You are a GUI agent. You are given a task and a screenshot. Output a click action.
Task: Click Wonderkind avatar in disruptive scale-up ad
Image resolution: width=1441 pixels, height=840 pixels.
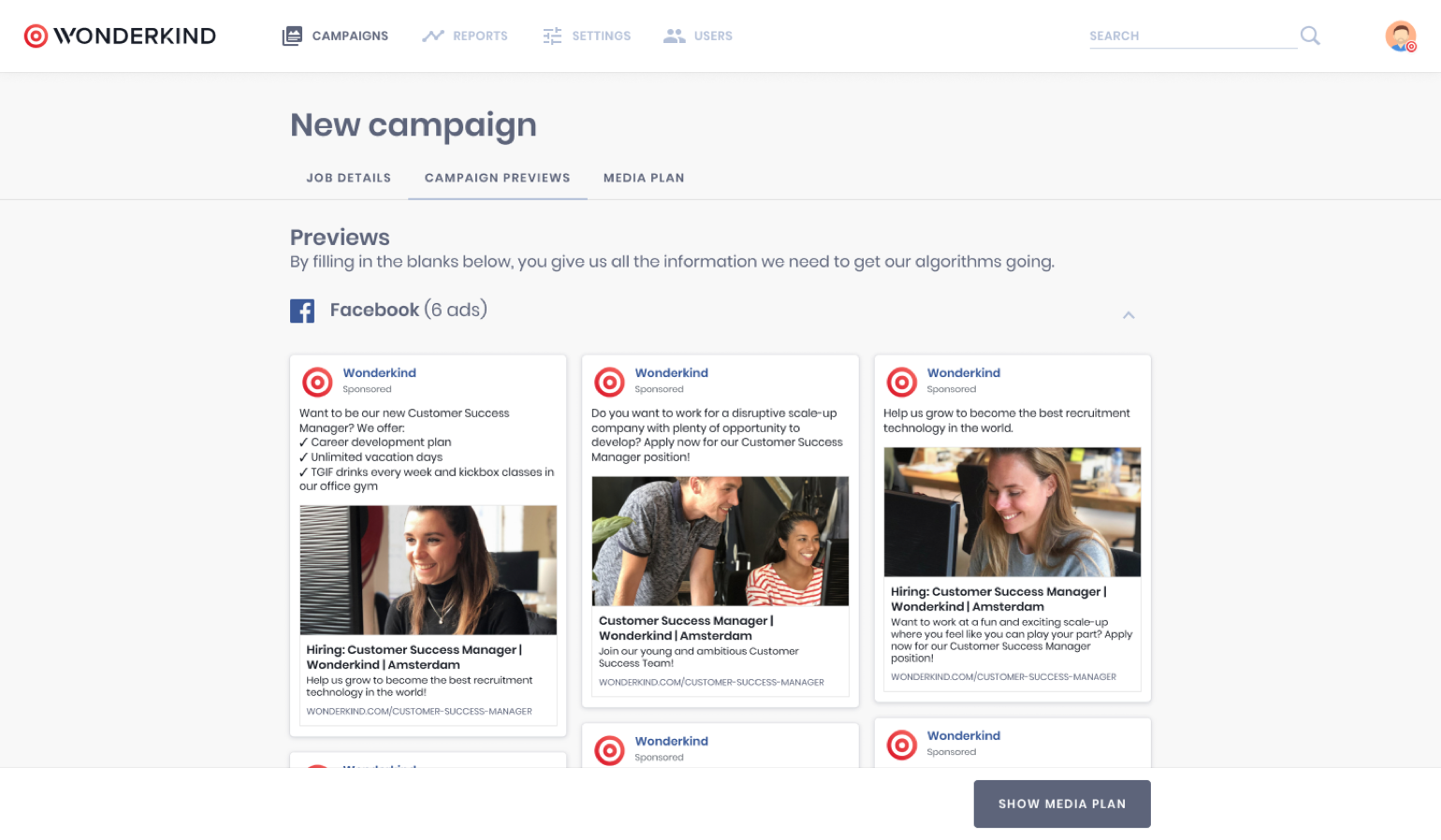coord(609,382)
